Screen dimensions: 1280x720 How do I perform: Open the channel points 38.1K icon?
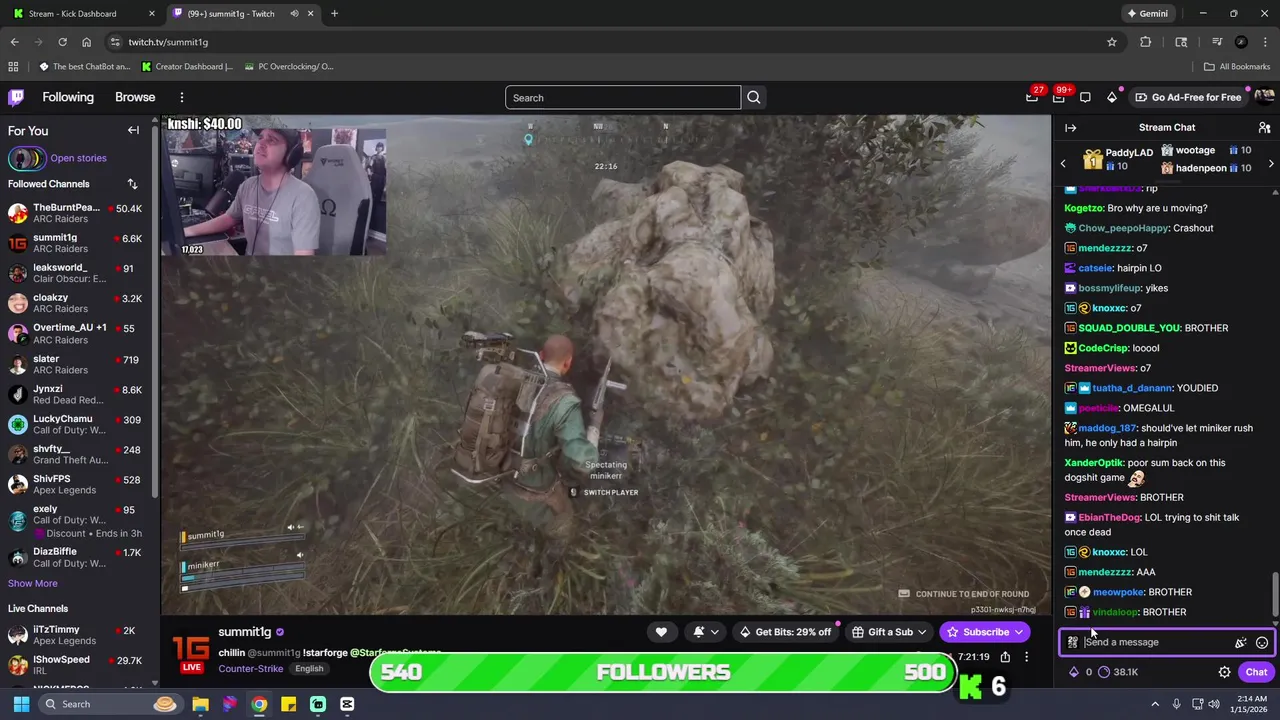click(1117, 672)
